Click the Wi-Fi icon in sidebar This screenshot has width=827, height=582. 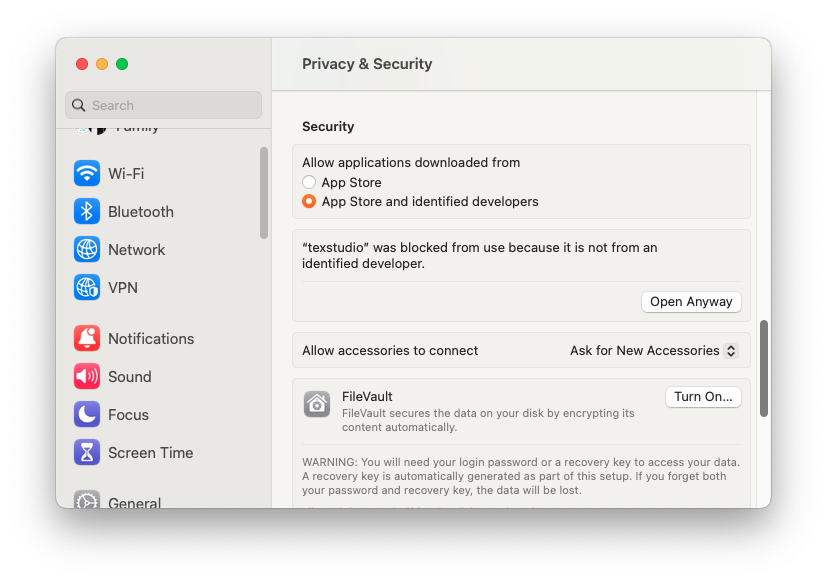pyautogui.click(x=87, y=173)
